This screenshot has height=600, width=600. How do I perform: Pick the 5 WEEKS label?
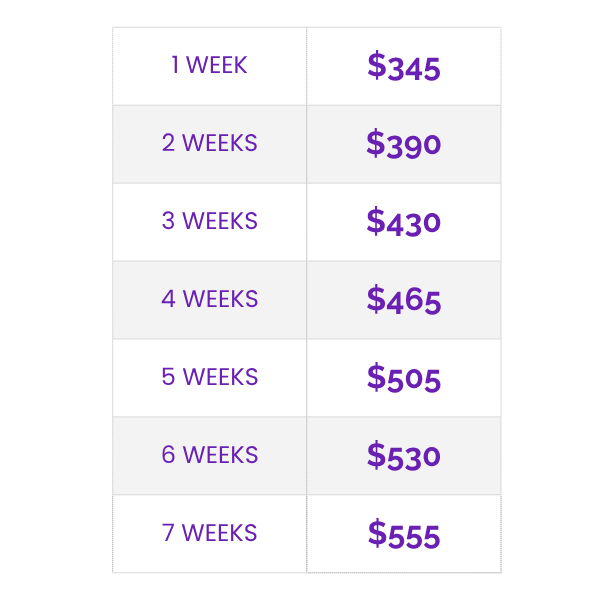209,378
